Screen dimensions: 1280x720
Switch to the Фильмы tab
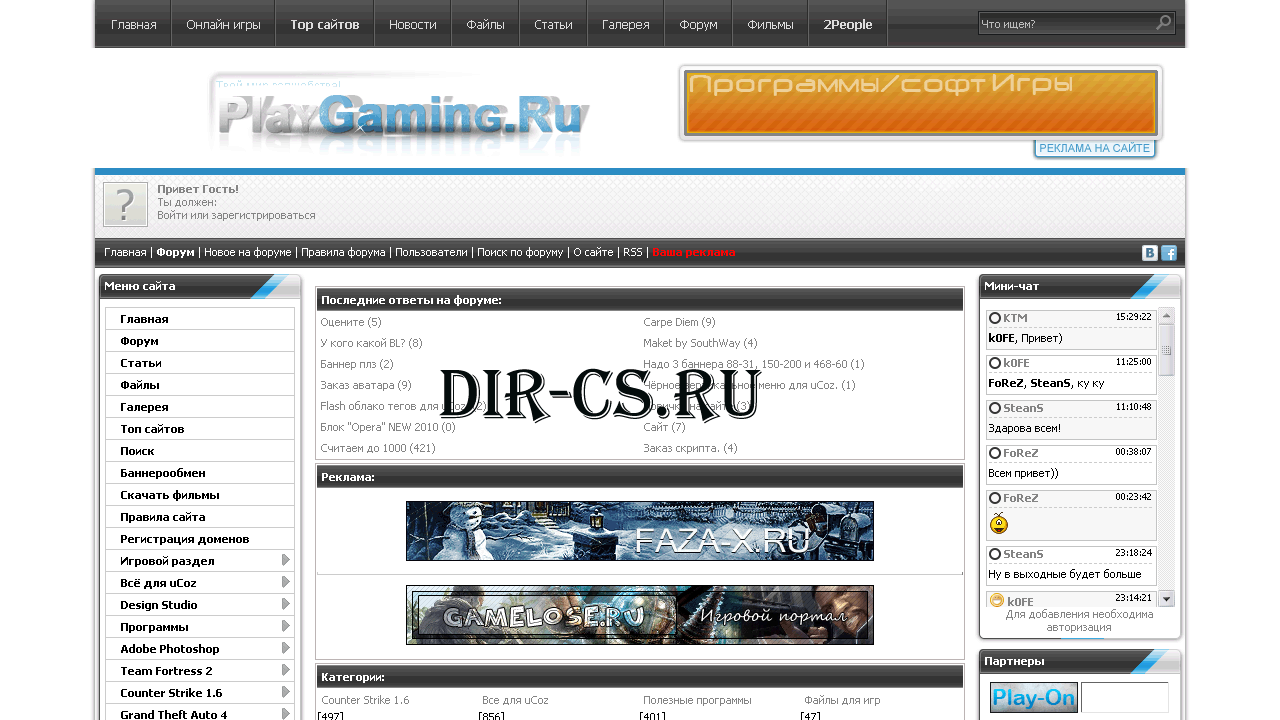point(769,24)
